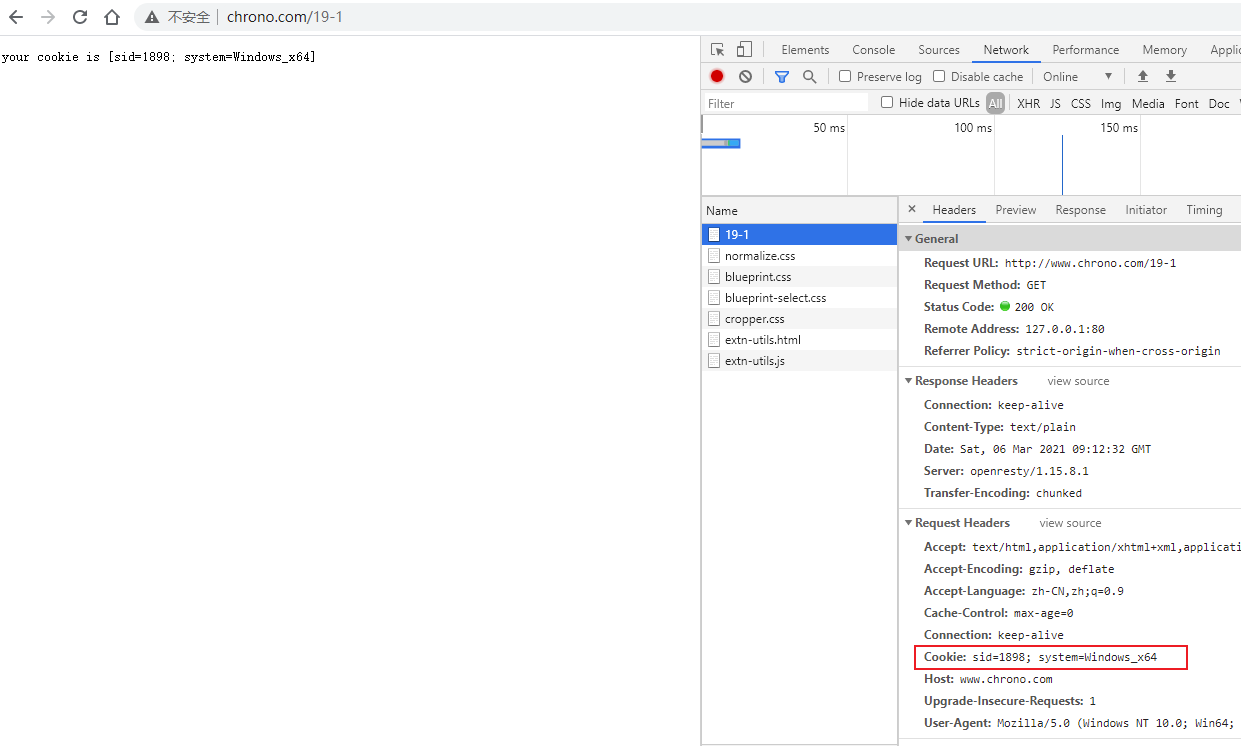Open the Online throttling dropdown
This screenshot has width=1241, height=746.
coord(1077,77)
